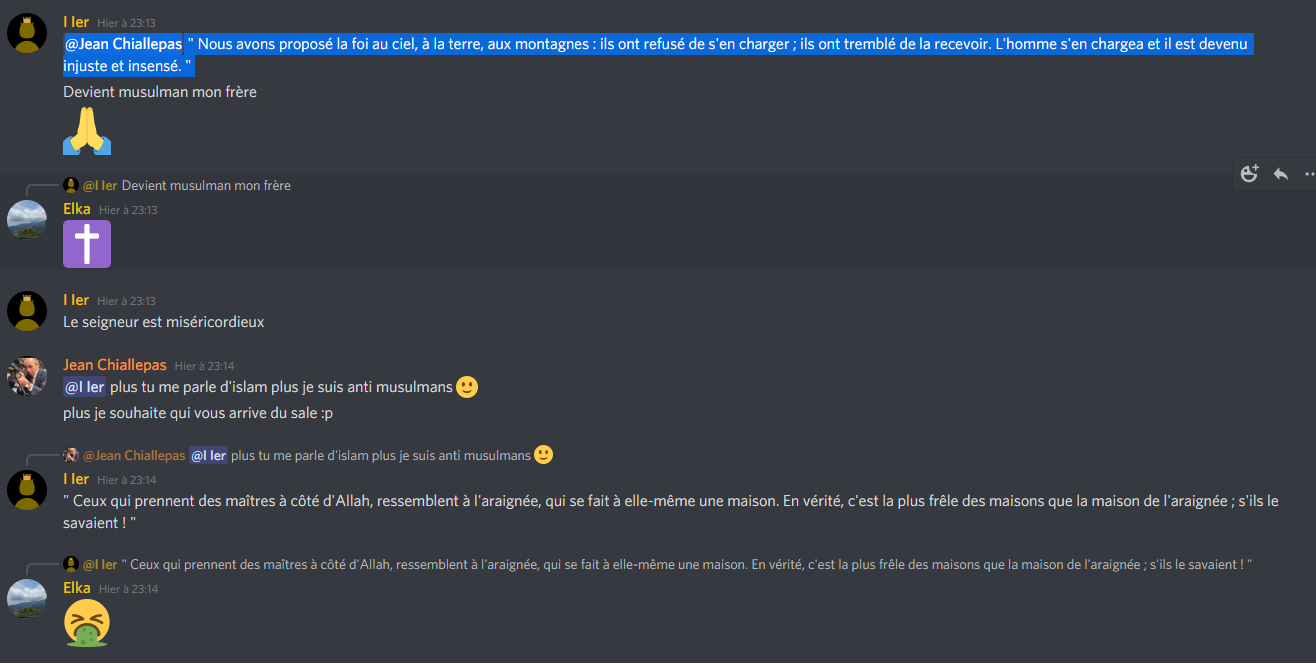Click the @I Ier mention in Jean's message
Viewport: 1316px width, 664px height.
pos(85,387)
